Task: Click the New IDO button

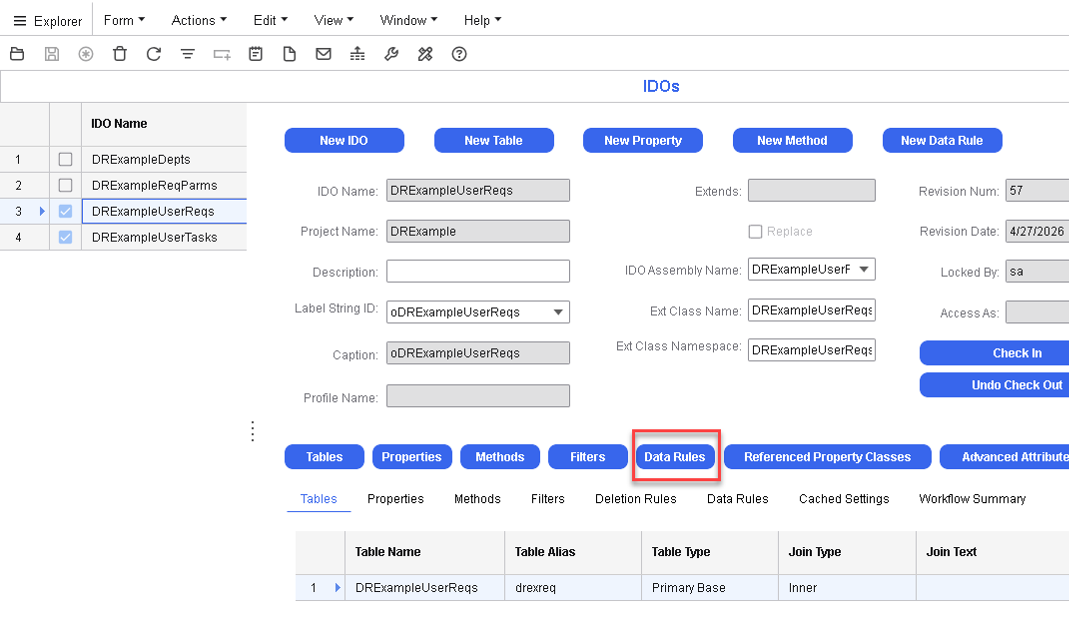Action: (344, 140)
